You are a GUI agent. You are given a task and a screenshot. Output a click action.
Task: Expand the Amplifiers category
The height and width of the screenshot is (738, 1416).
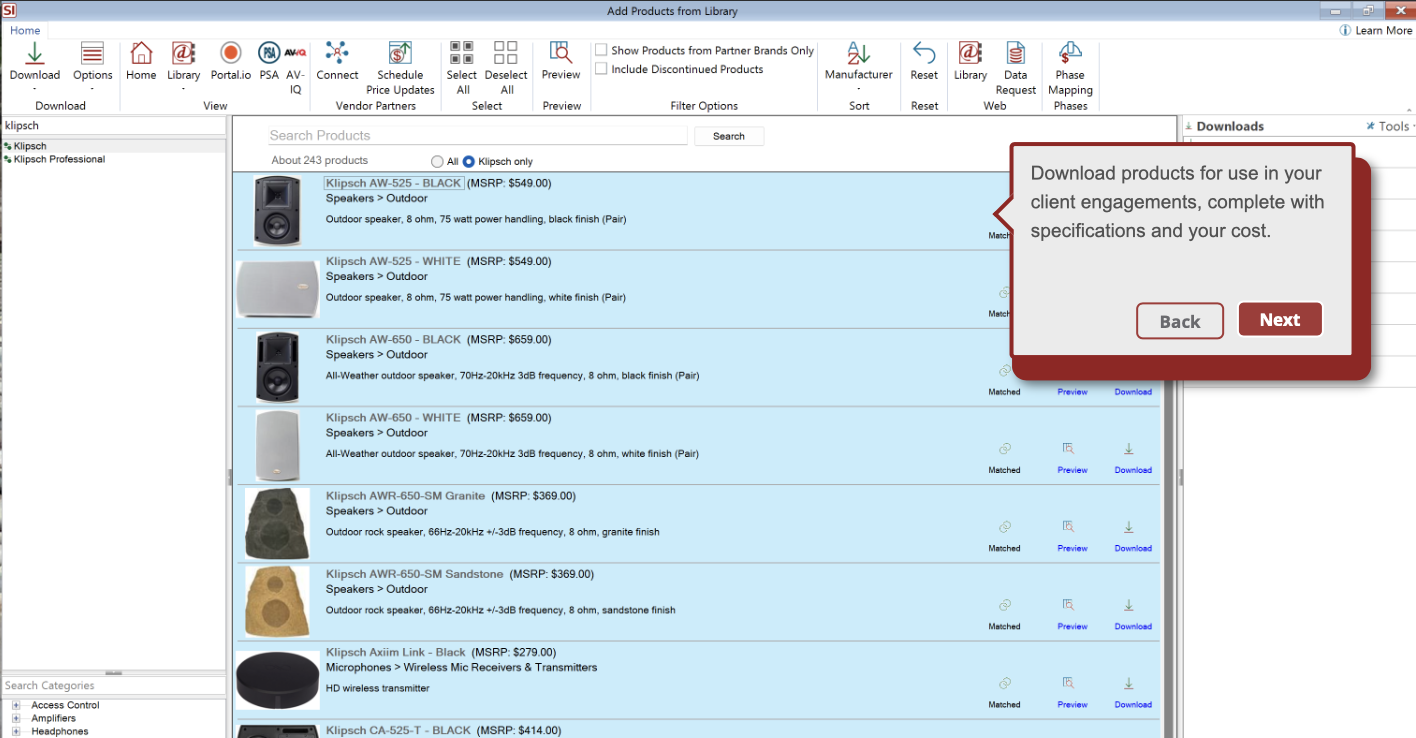(x=16, y=718)
